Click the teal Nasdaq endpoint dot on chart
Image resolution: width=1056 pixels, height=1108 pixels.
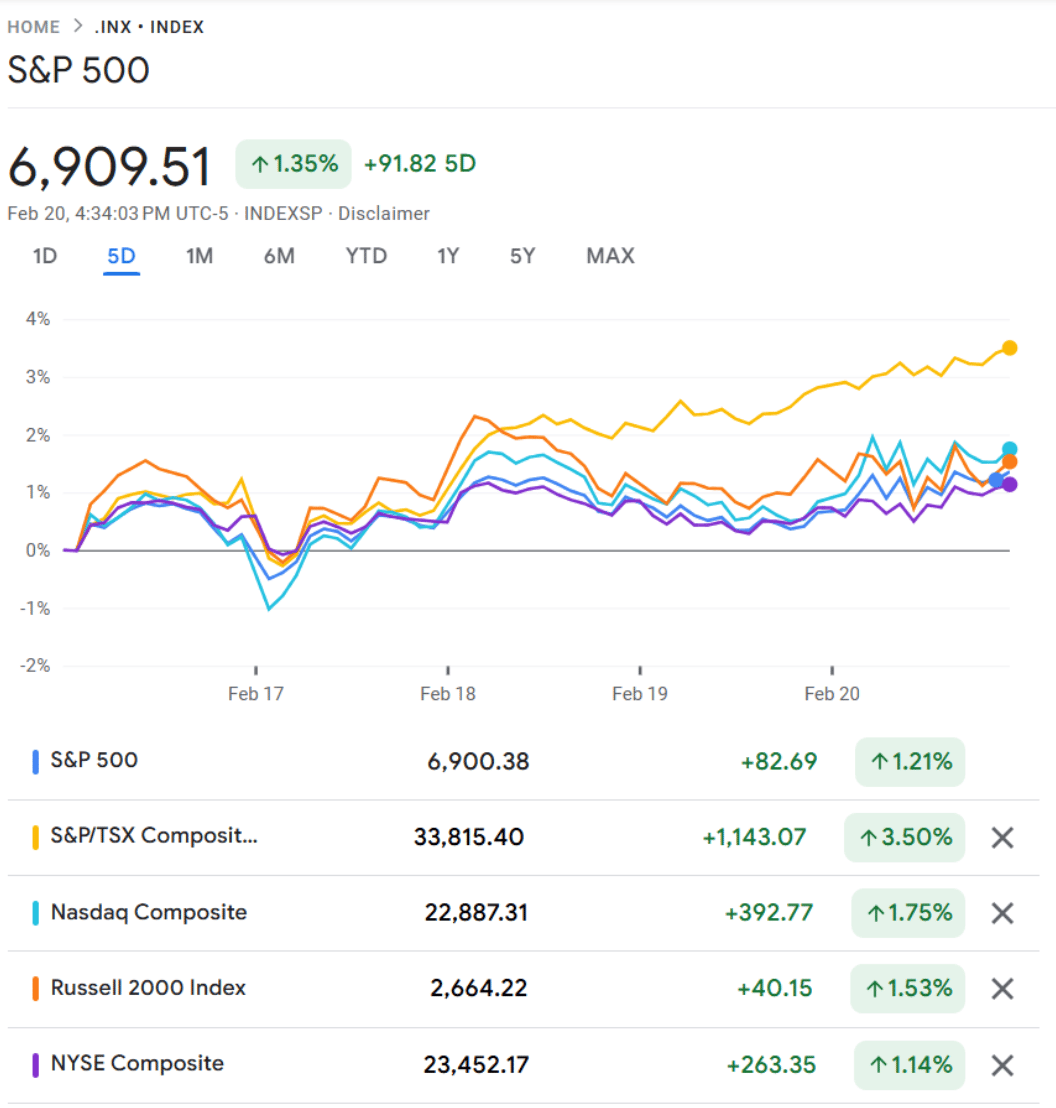(1009, 449)
